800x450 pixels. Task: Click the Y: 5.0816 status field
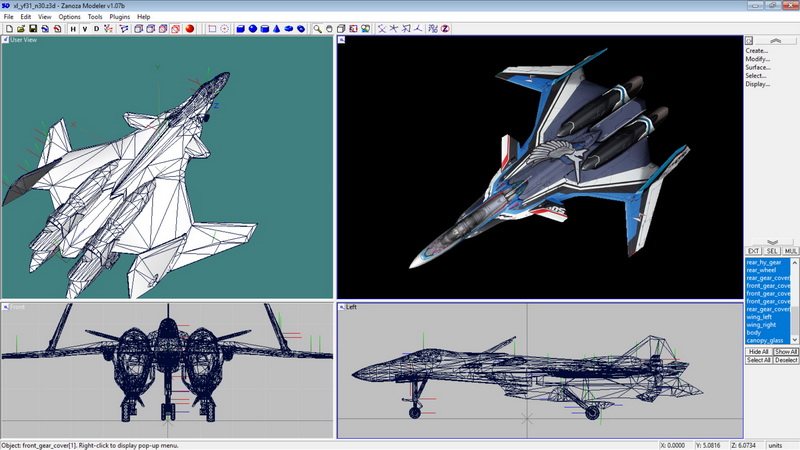coord(711,445)
